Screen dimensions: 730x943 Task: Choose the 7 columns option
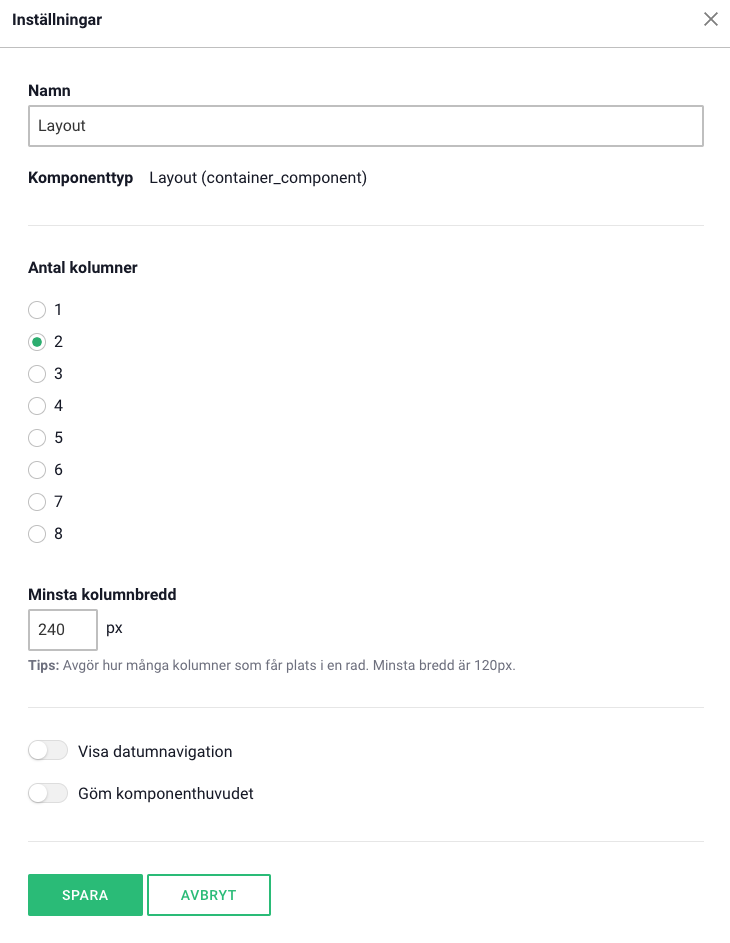pos(37,502)
